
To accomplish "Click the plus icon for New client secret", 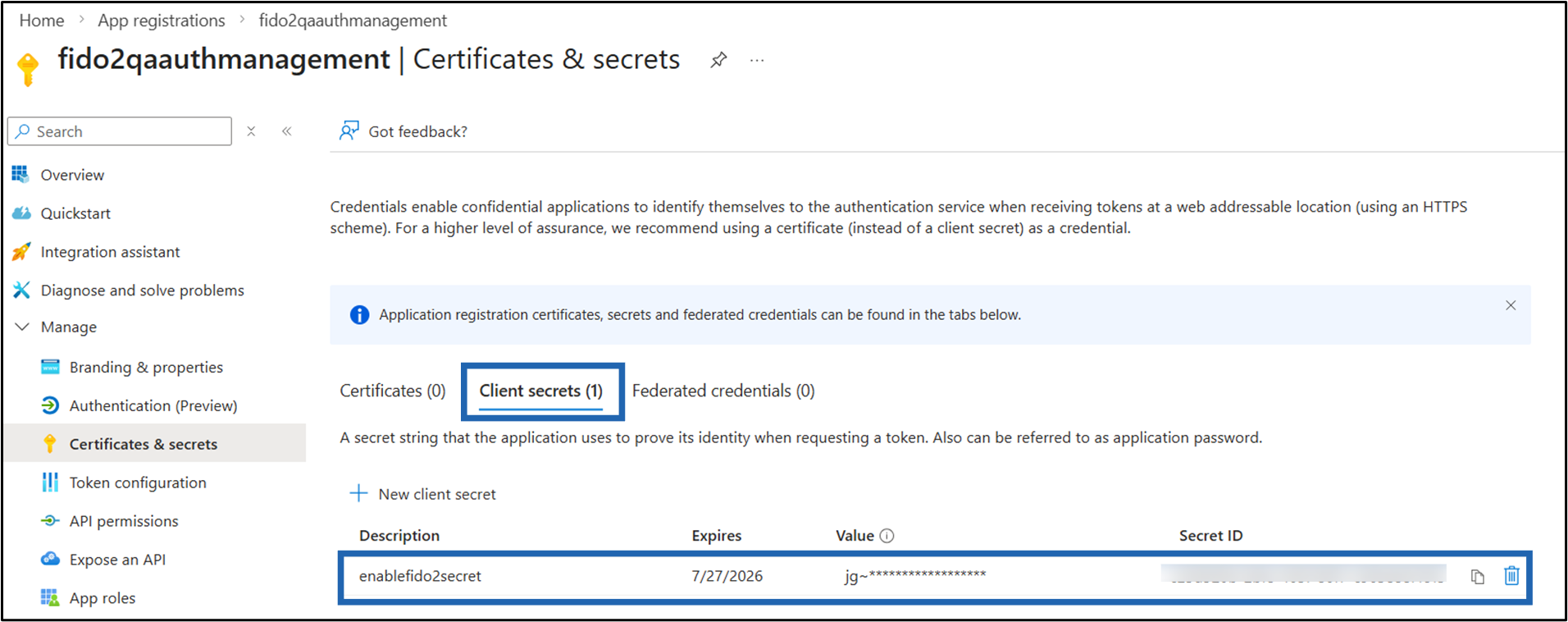I will (358, 493).
